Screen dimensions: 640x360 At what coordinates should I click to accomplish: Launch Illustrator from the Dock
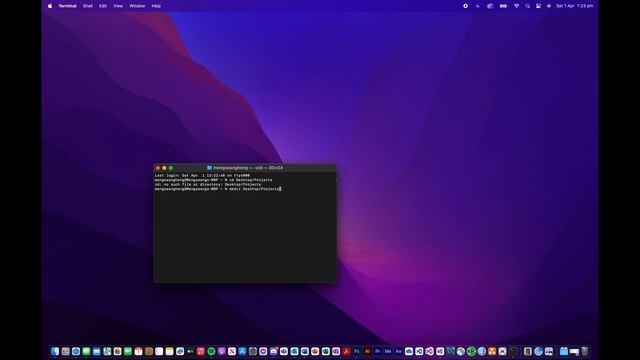point(367,351)
